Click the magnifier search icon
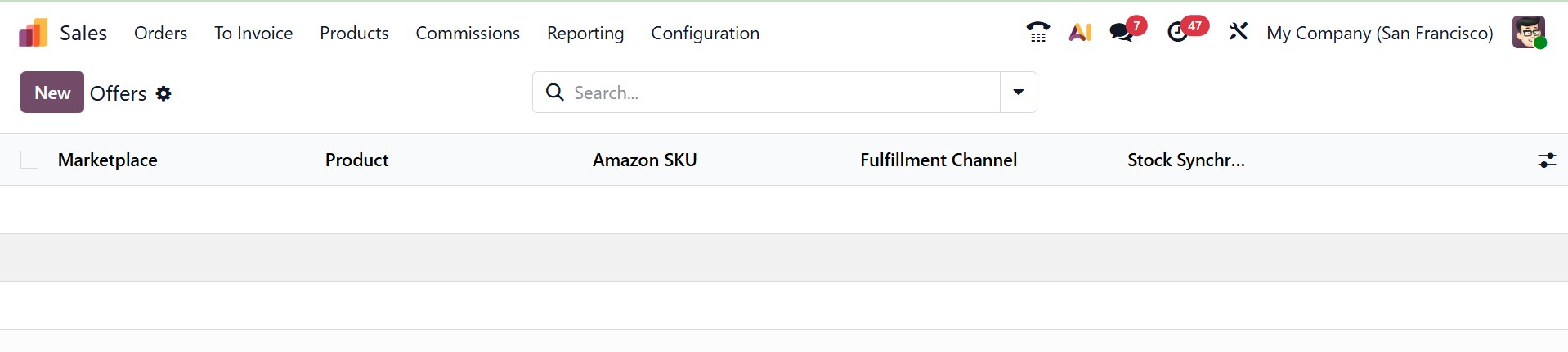Viewport: 1568px width, 352px height. pyautogui.click(x=555, y=93)
